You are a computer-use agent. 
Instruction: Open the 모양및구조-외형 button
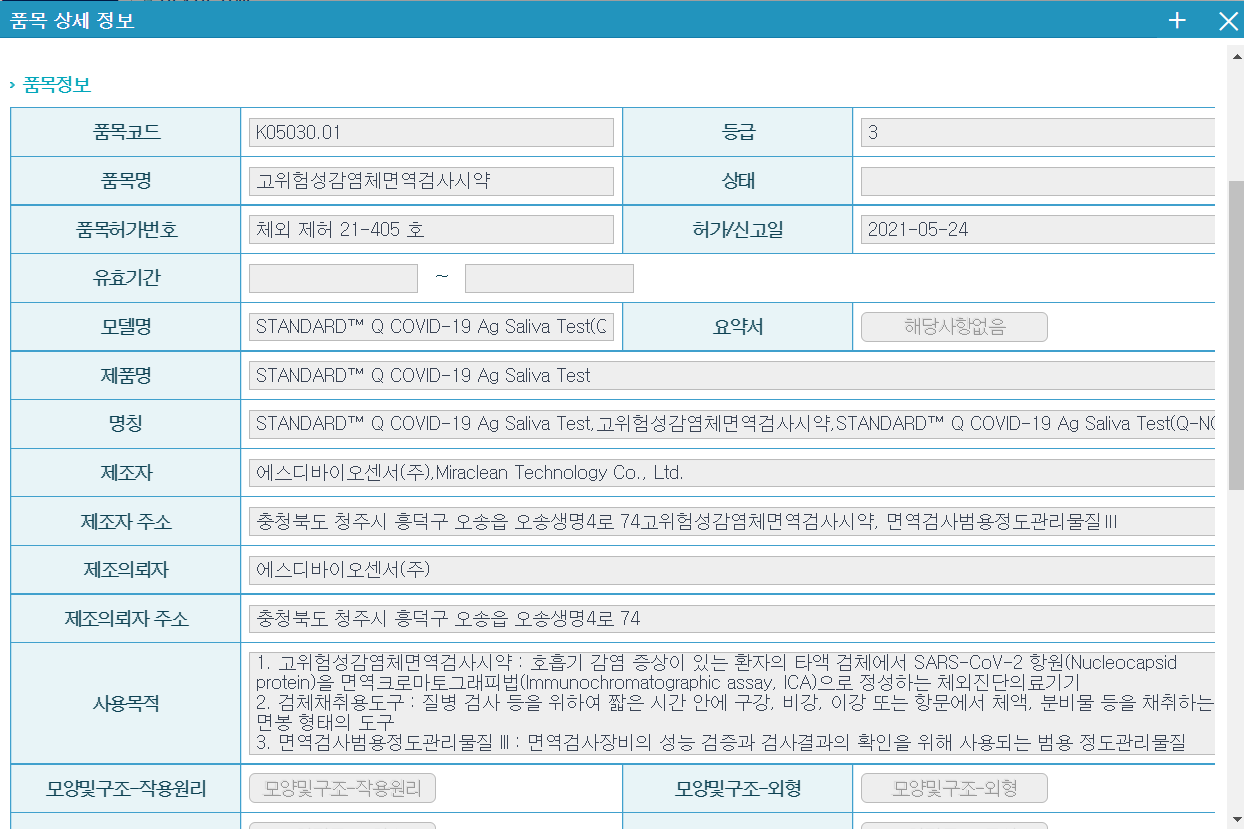954,788
